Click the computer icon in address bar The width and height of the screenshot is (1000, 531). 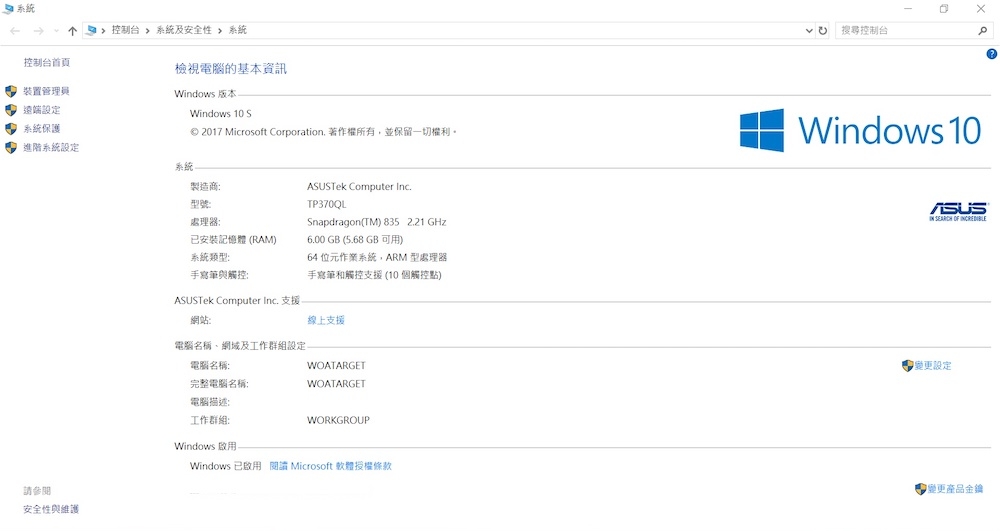[91, 31]
